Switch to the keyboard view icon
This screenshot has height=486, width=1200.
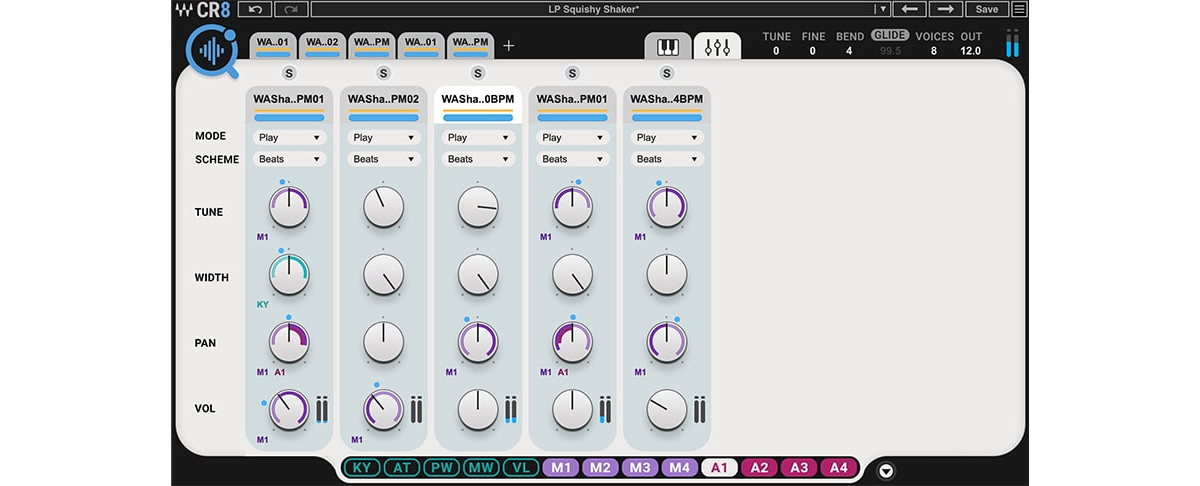coord(668,47)
